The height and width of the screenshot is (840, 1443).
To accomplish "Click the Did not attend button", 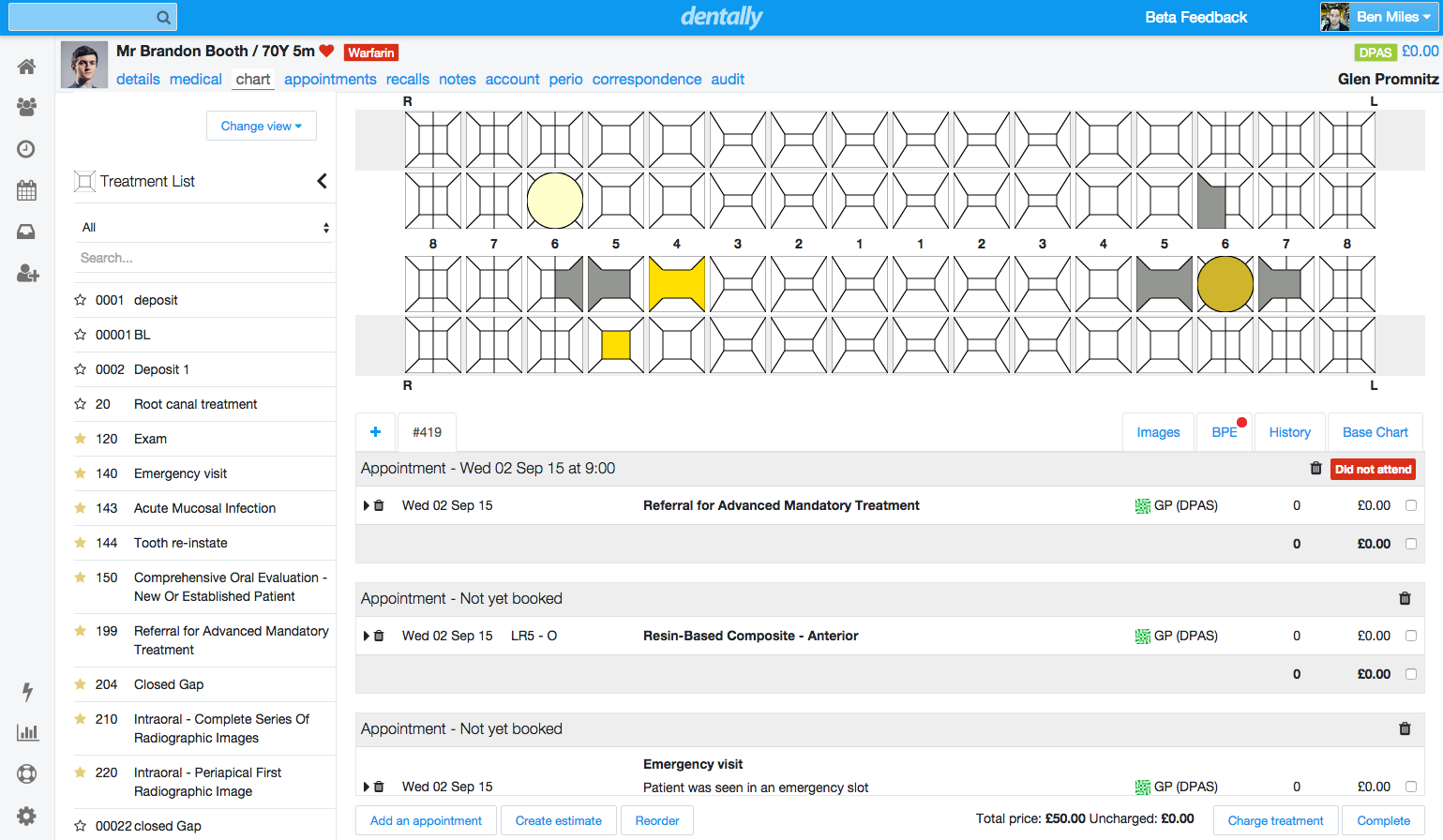I will click(x=1373, y=469).
